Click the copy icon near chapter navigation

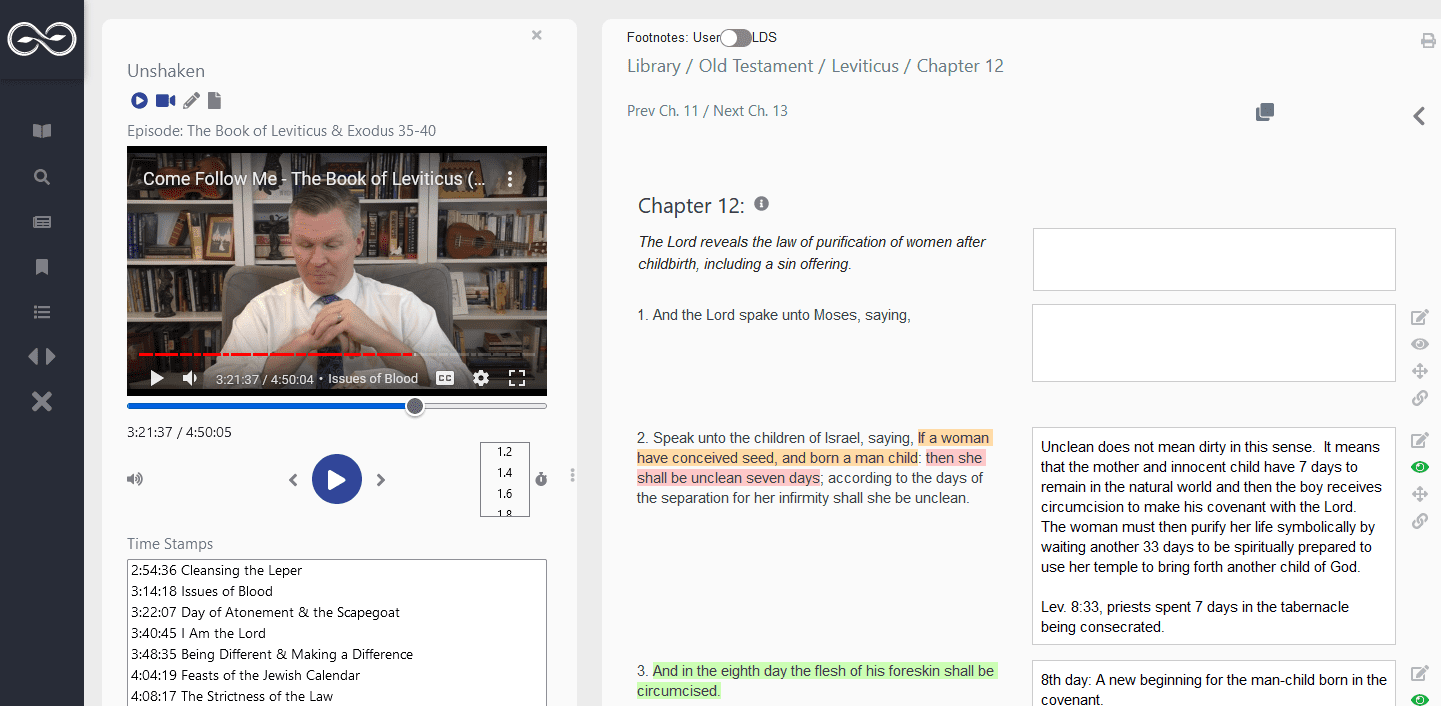pos(1265,112)
